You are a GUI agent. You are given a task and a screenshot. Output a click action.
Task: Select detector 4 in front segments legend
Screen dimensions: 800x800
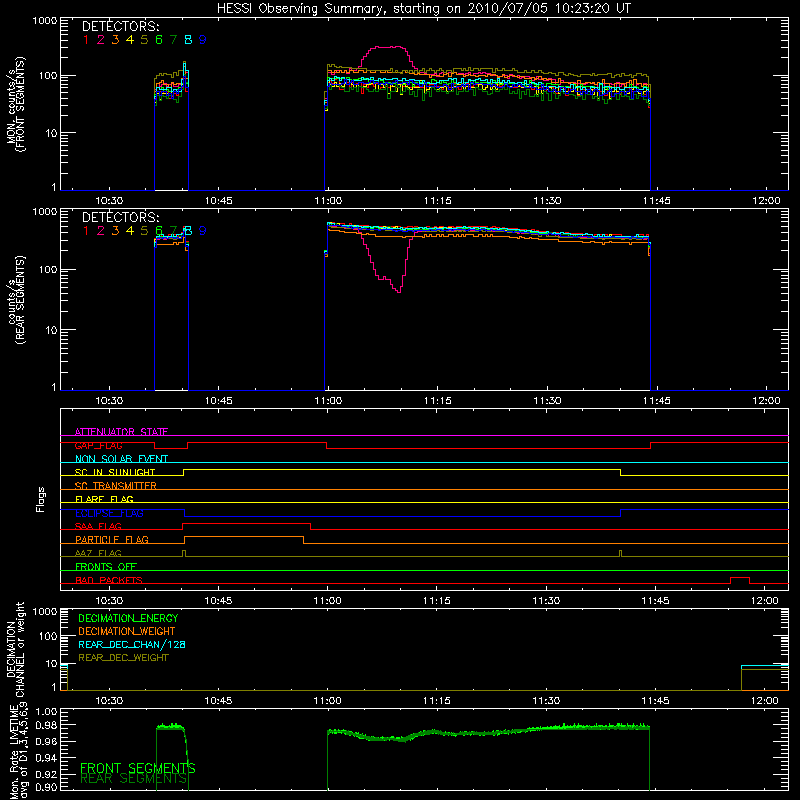pyautogui.click(x=130, y=40)
